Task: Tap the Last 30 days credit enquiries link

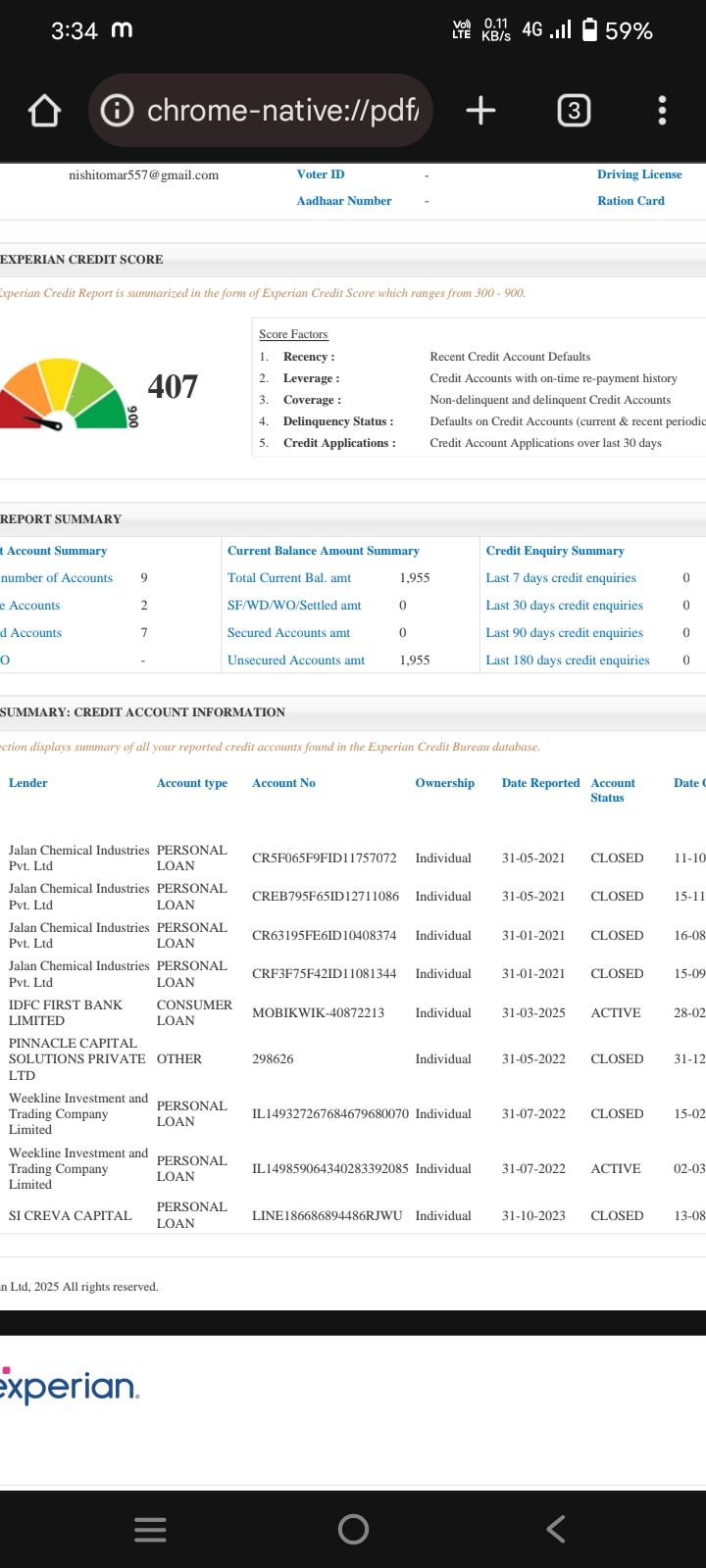Action: (x=564, y=606)
